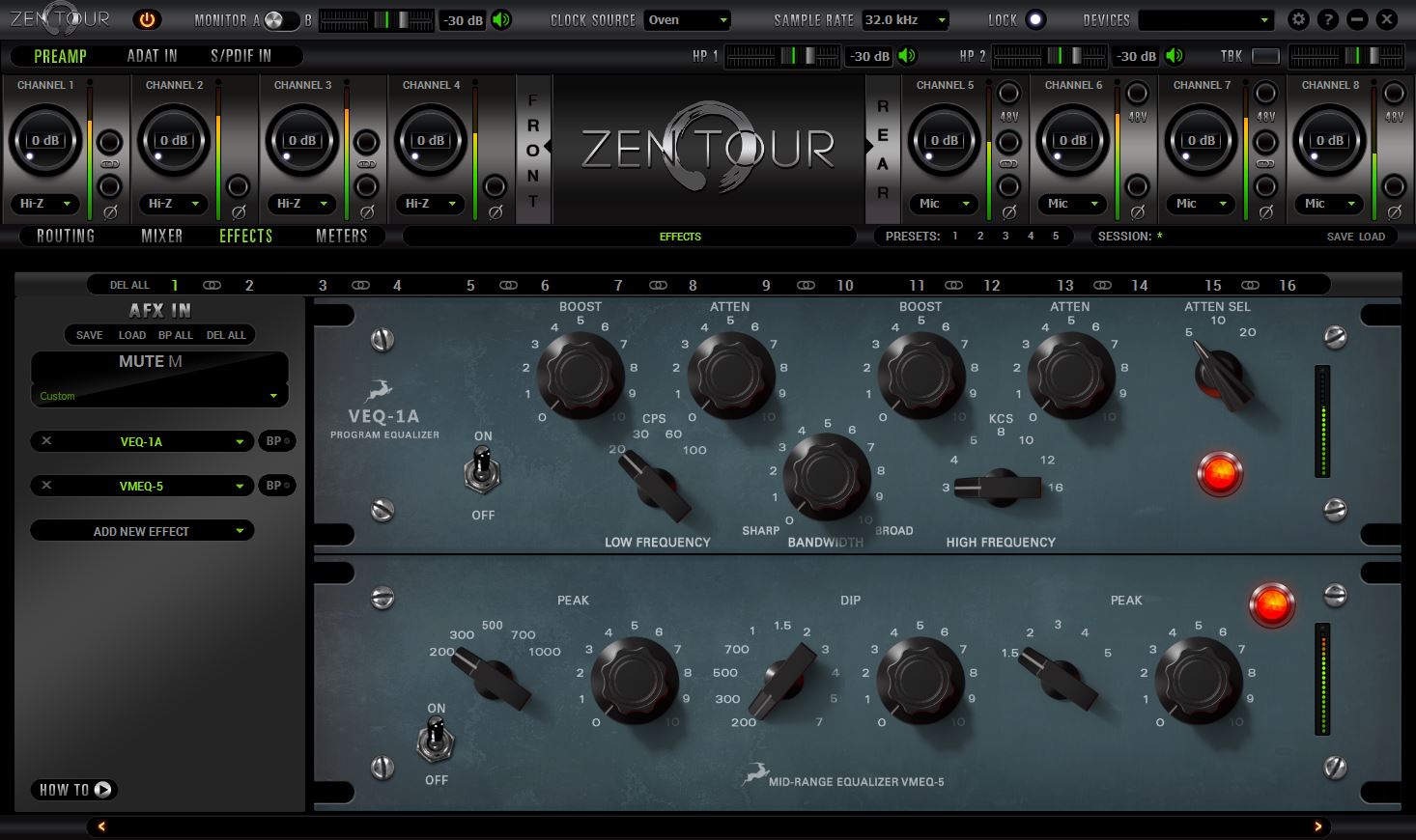Open the settings gear icon
Screen dimensions: 1416x840
1297,18
